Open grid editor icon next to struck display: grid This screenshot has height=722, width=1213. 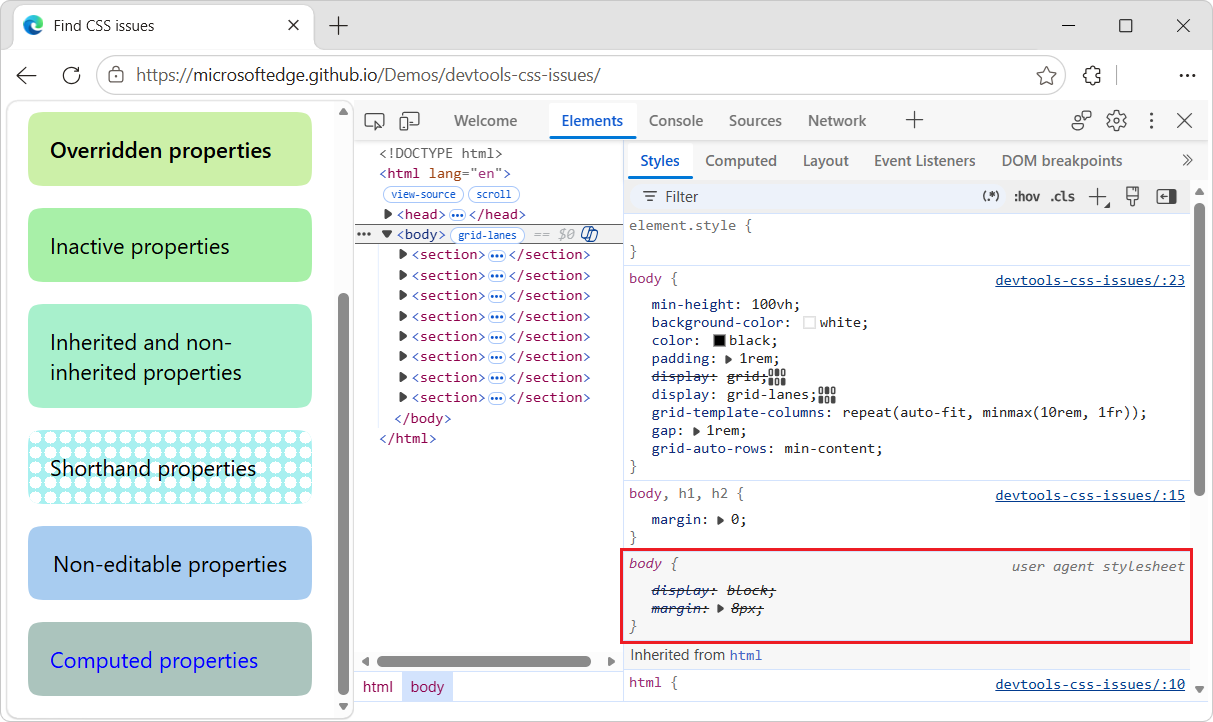click(x=777, y=377)
